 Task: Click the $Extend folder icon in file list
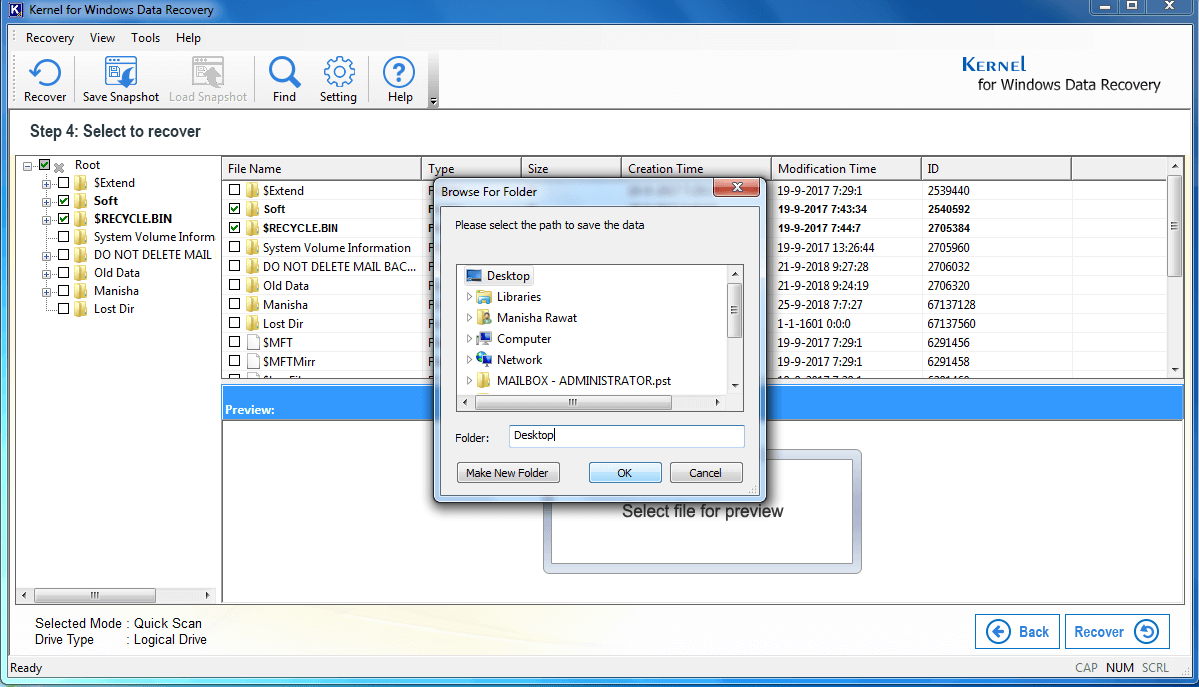(253, 190)
